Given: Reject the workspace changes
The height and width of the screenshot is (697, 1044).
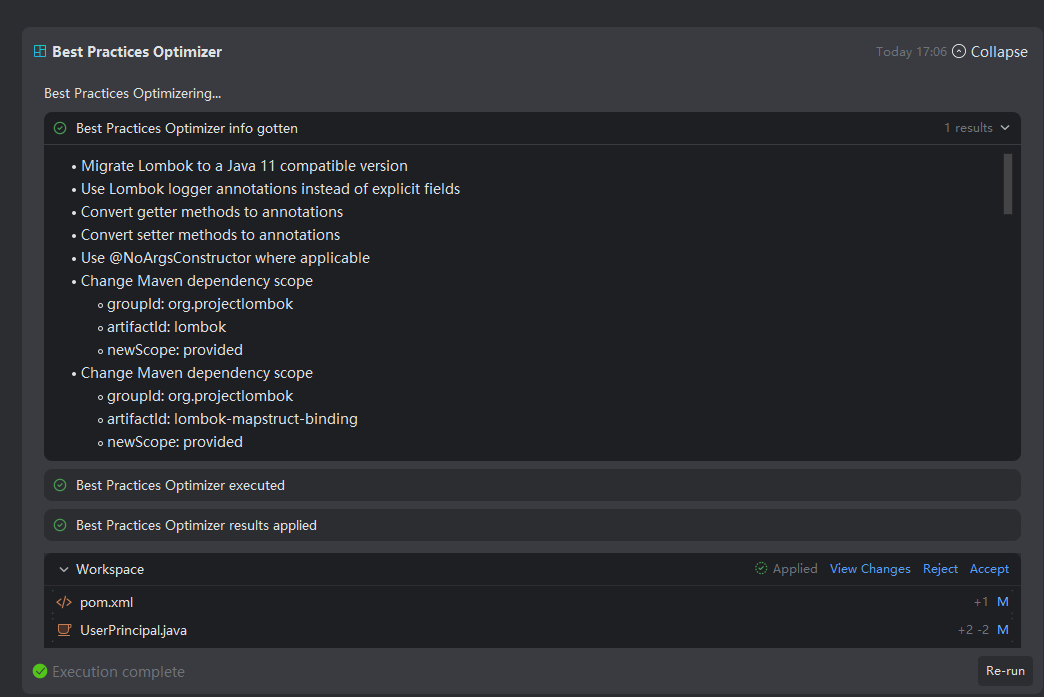Looking at the screenshot, I should click(x=940, y=568).
